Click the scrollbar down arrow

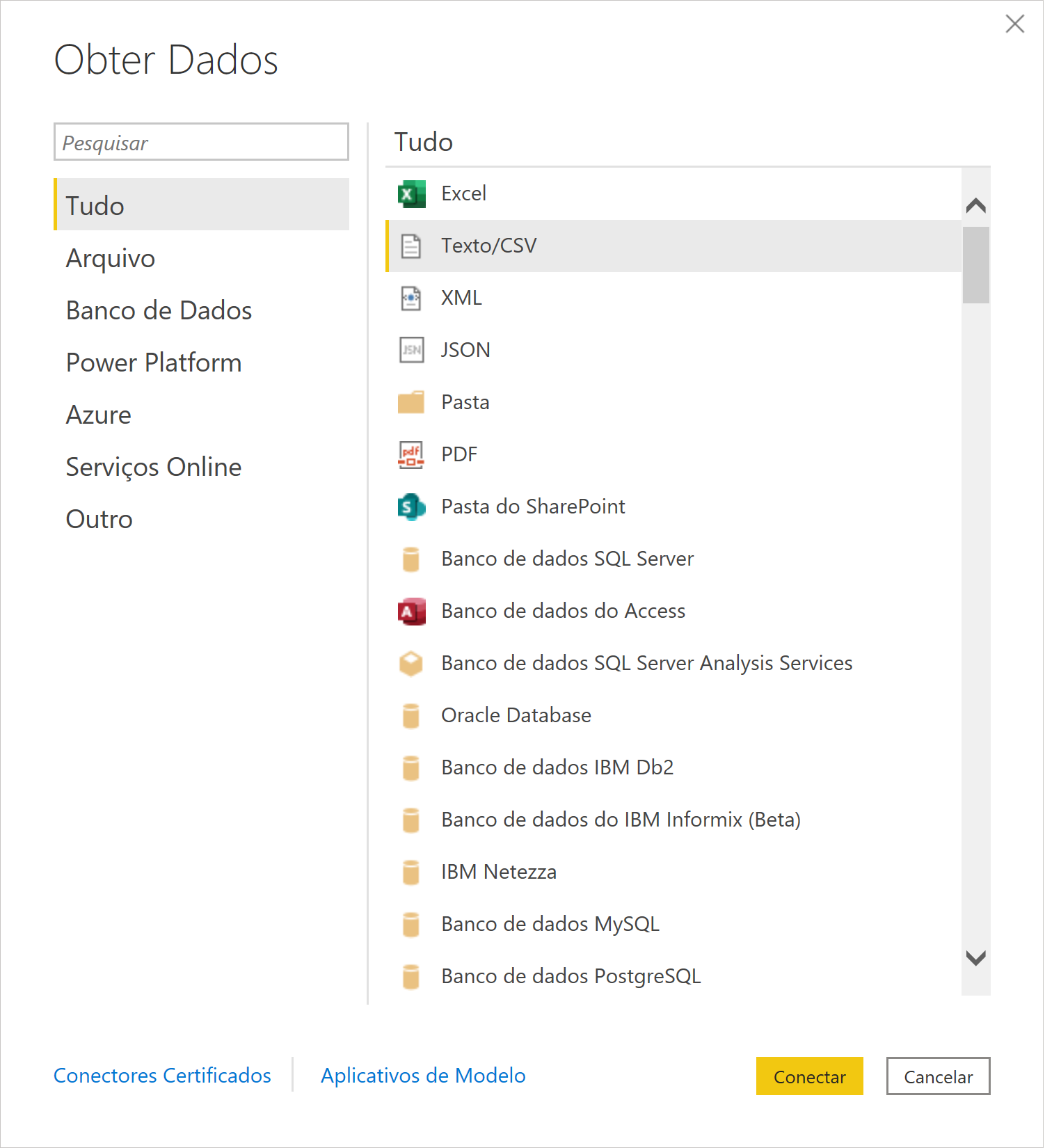[x=976, y=958]
